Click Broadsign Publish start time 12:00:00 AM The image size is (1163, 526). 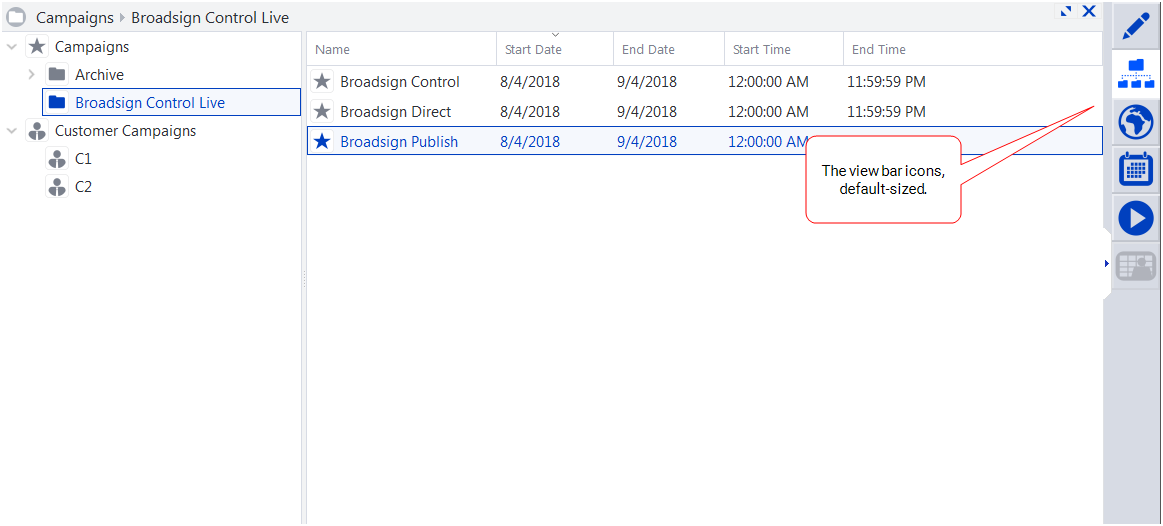coord(767,141)
